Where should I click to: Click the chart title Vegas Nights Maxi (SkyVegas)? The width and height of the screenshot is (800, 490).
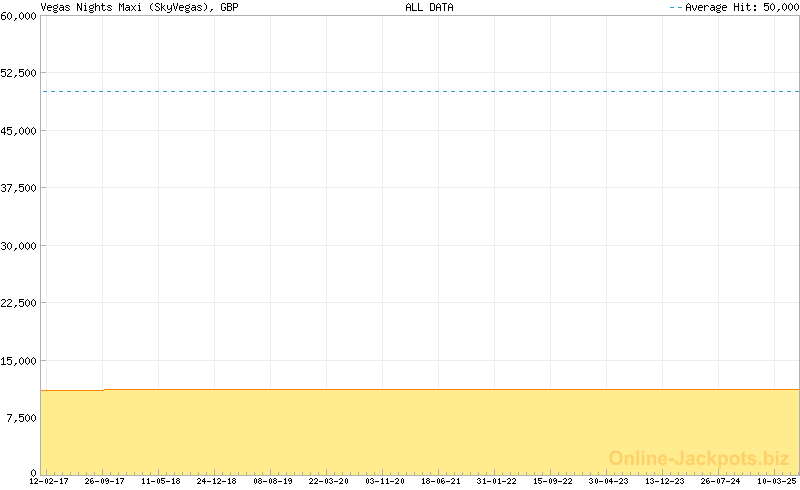138,7
